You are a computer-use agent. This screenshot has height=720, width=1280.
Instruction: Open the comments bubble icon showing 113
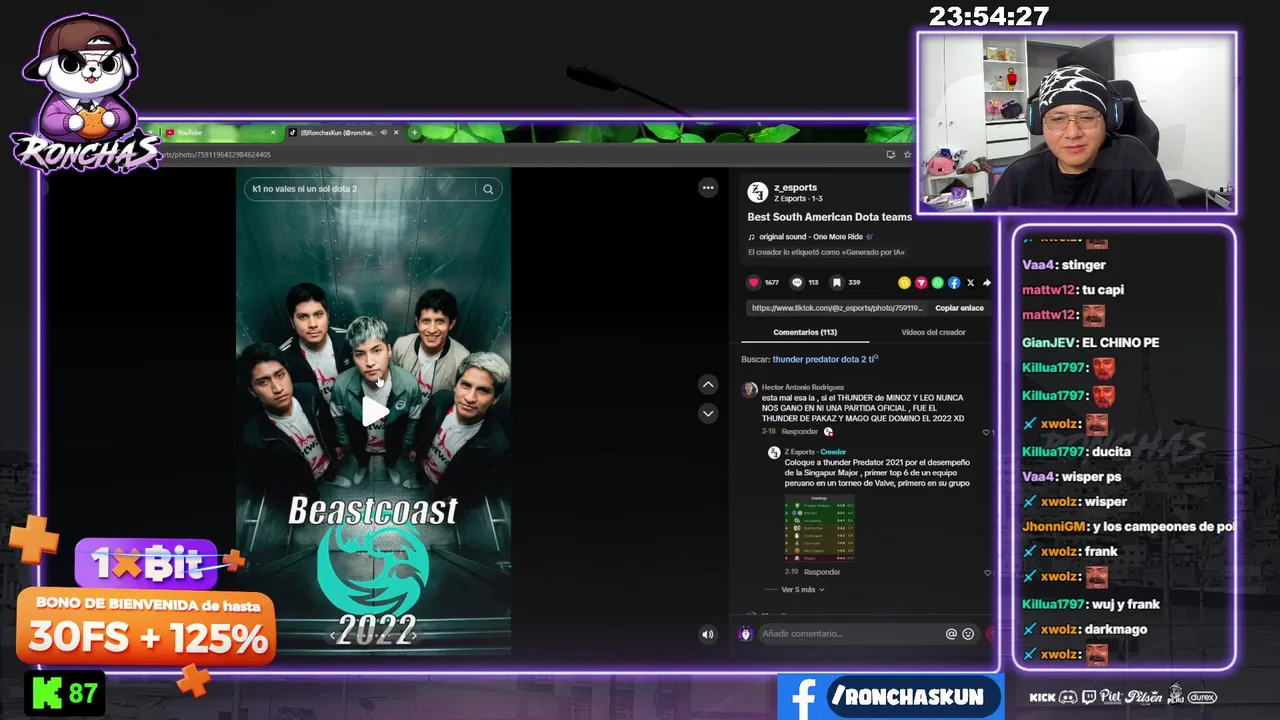[x=797, y=283]
